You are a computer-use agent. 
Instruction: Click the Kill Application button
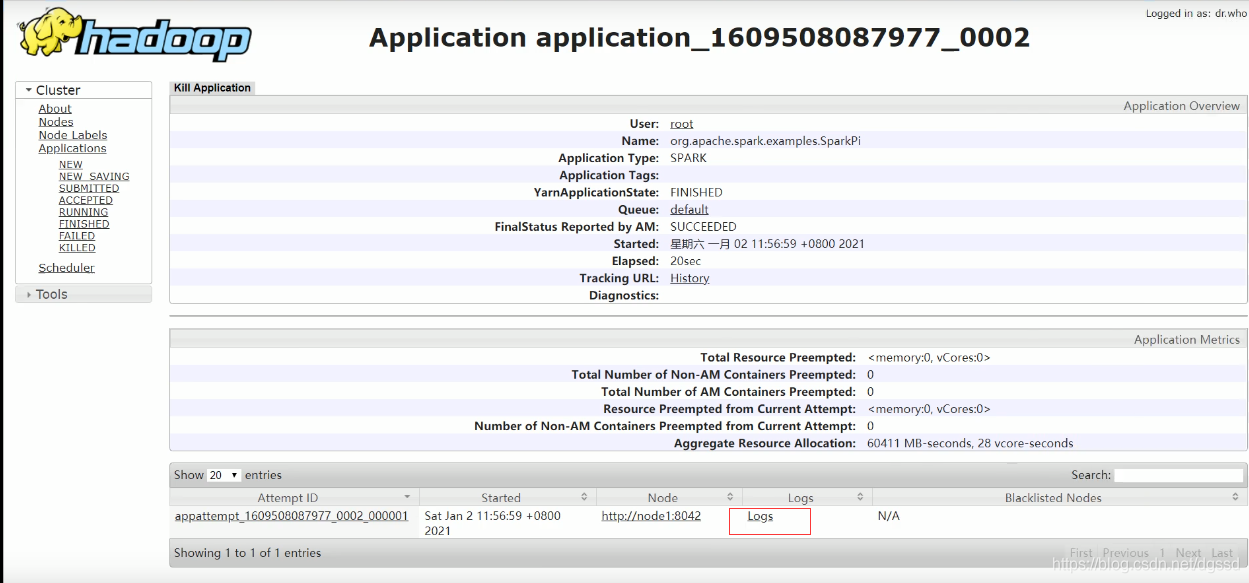[212, 88]
